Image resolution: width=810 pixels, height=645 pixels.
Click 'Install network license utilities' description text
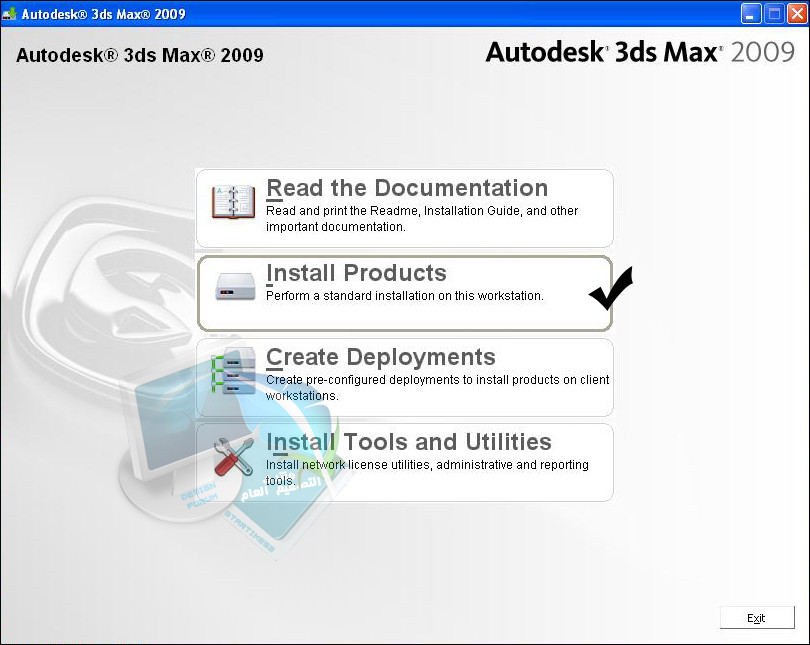tap(427, 473)
